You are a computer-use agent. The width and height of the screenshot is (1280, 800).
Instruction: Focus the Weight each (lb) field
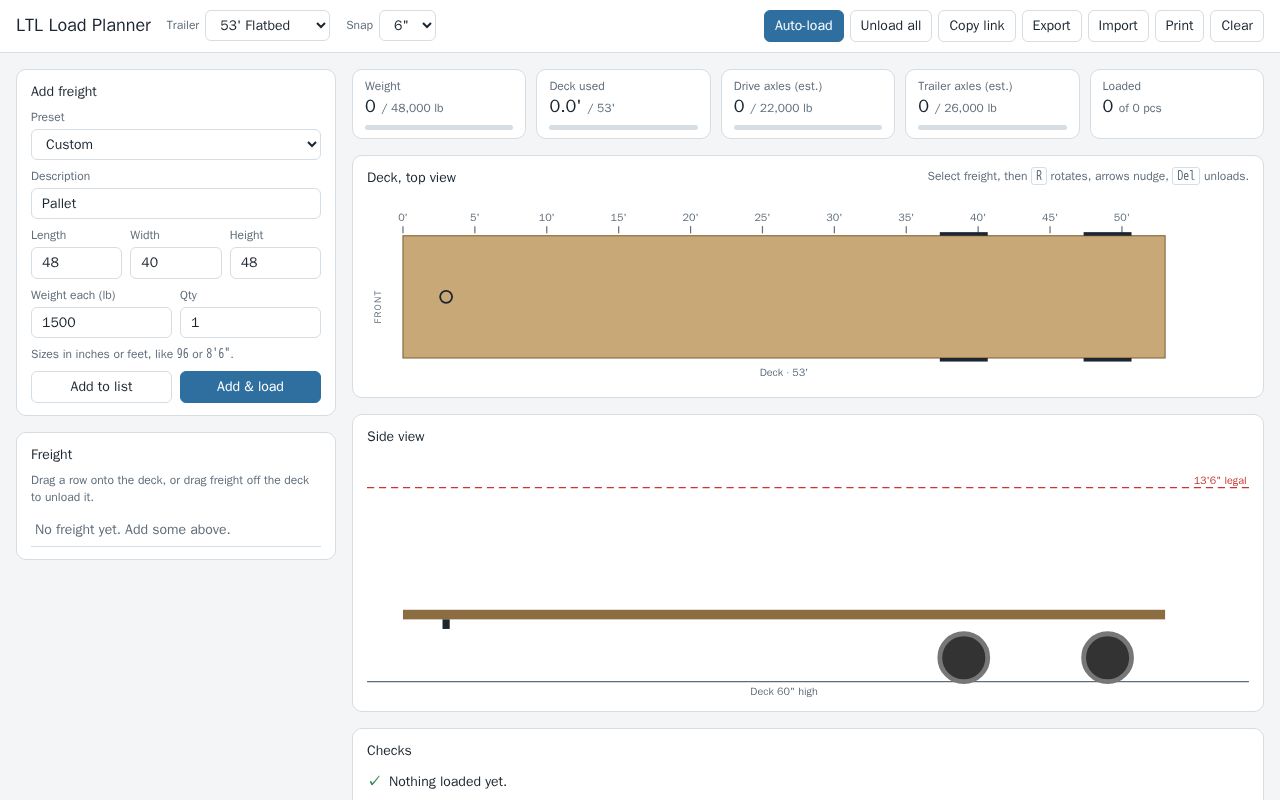coord(101,322)
